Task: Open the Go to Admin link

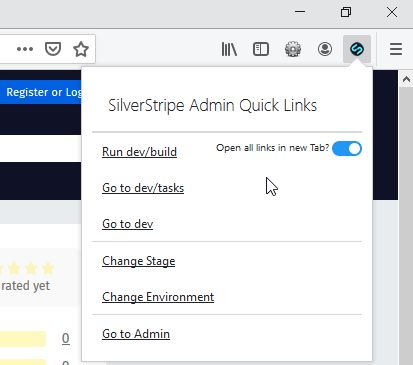Action: click(136, 334)
